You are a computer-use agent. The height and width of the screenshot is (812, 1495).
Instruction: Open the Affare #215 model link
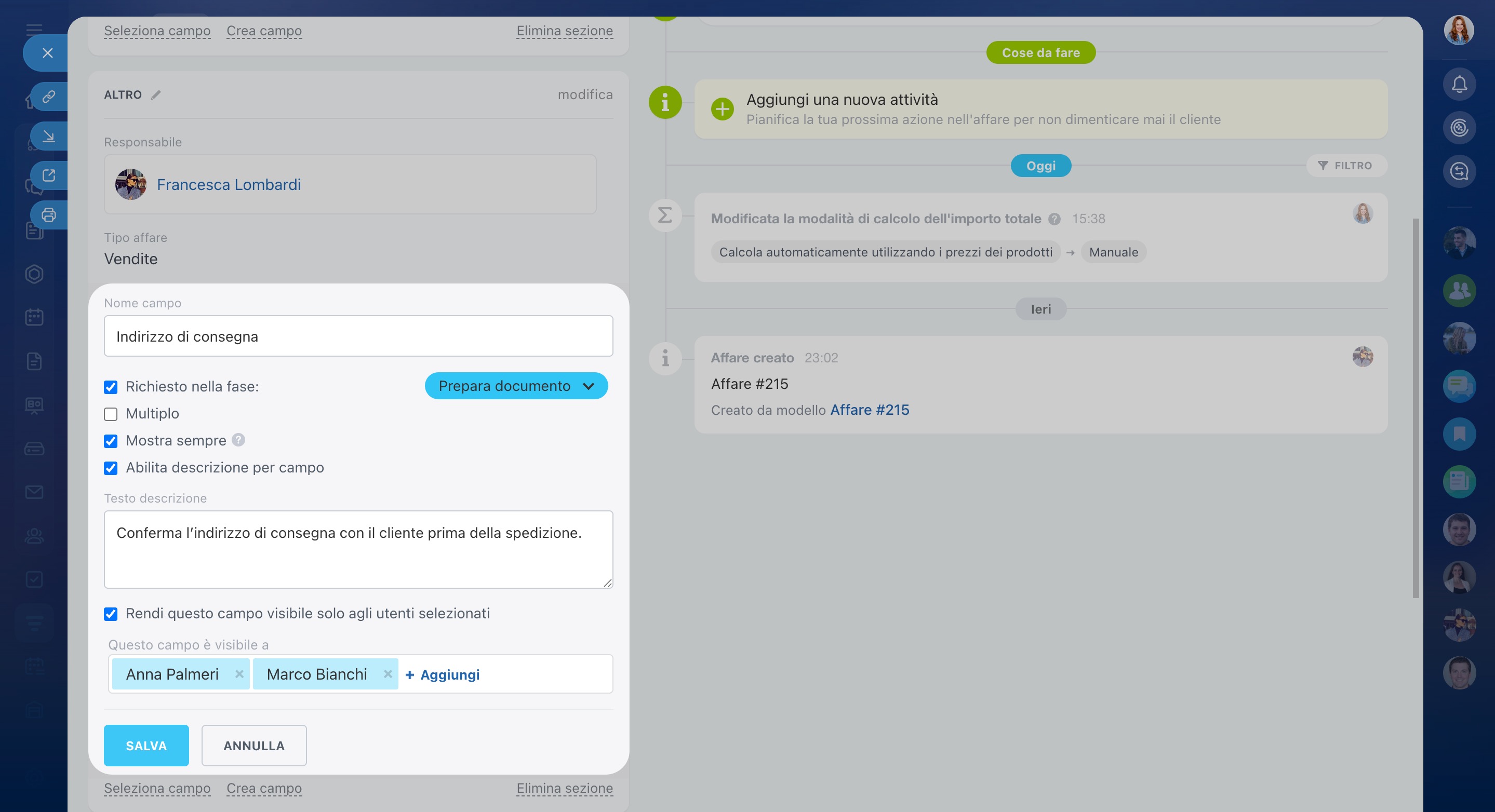click(x=870, y=410)
